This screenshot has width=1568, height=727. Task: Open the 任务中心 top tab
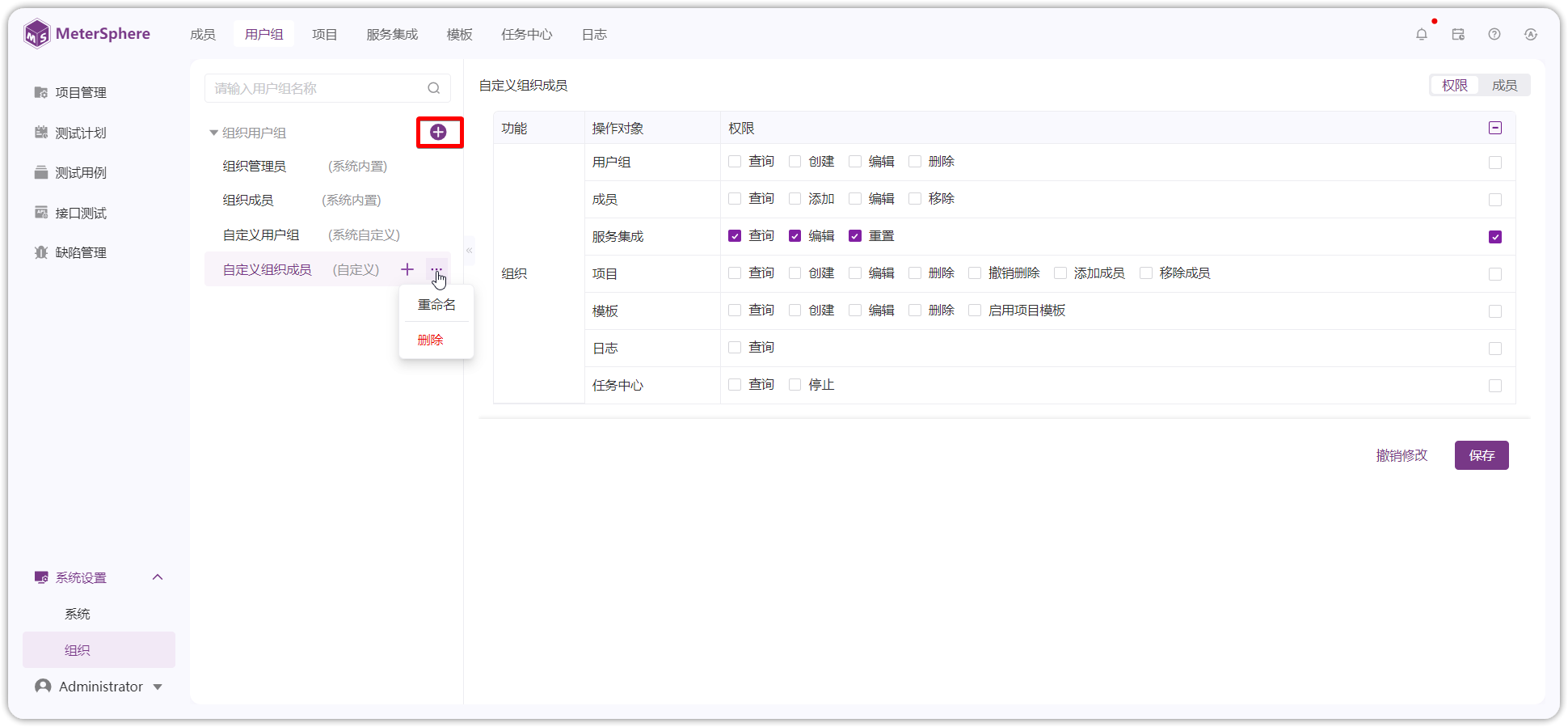click(527, 35)
